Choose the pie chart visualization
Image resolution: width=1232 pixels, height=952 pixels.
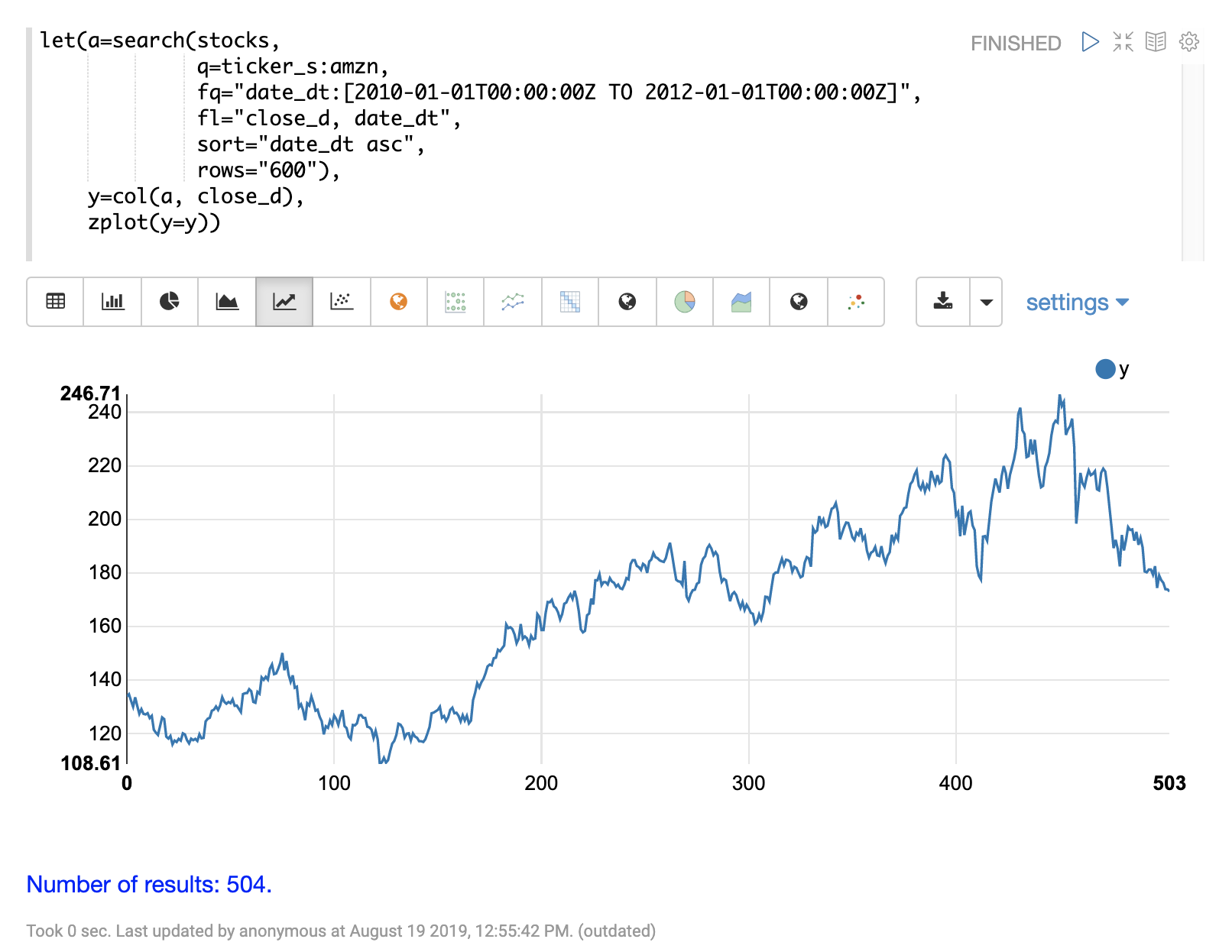[x=170, y=302]
